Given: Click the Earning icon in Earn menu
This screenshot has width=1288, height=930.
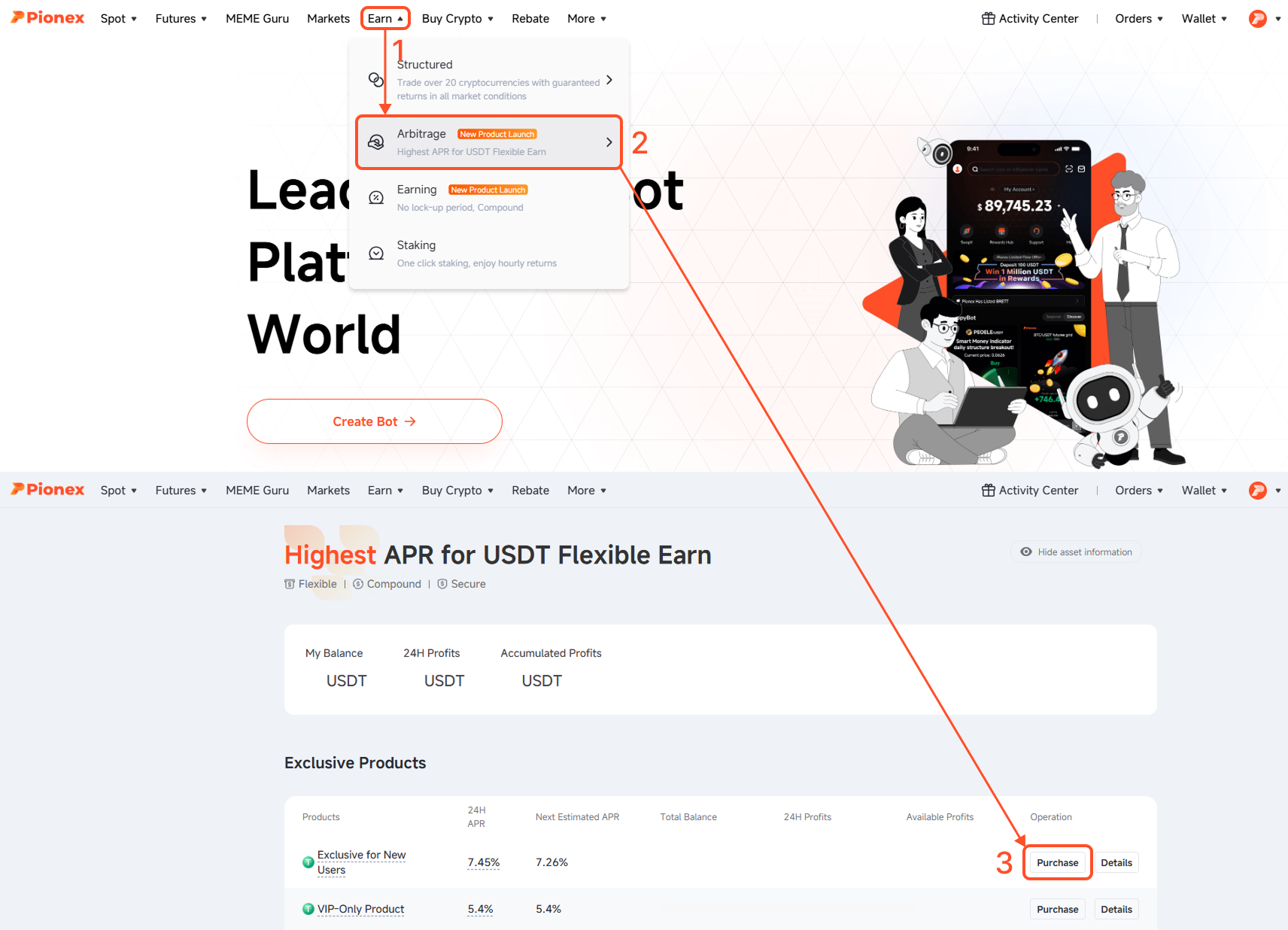Looking at the screenshot, I should (x=376, y=197).
